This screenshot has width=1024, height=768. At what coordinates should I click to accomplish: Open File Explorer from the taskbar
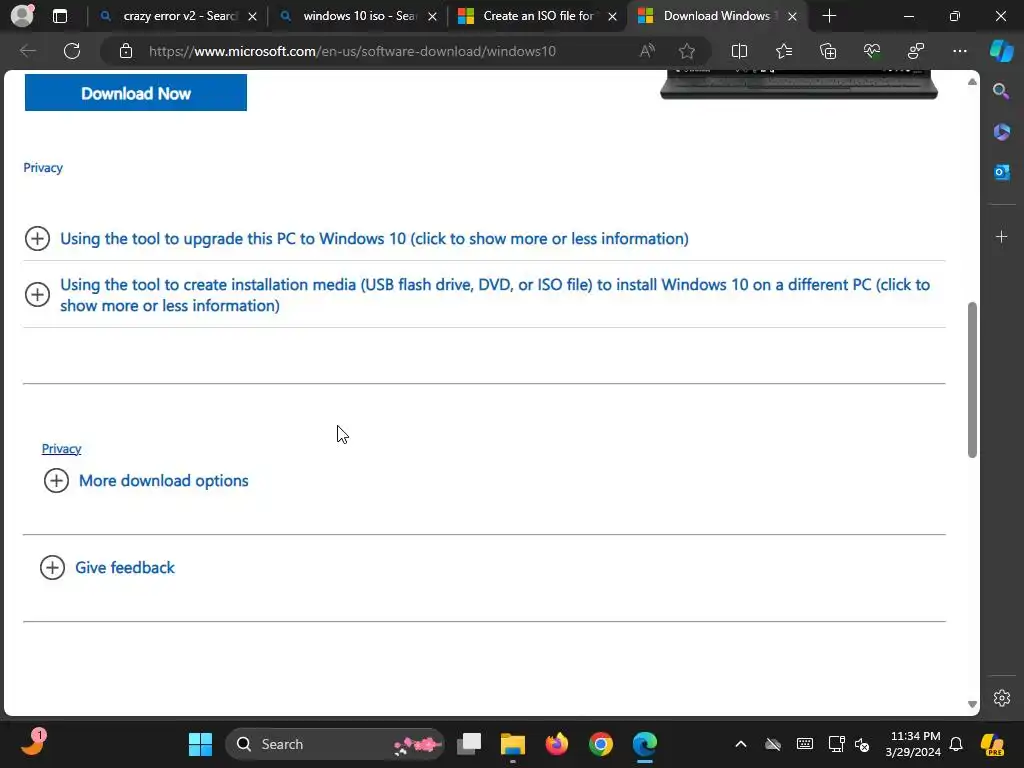coord(513,744)
